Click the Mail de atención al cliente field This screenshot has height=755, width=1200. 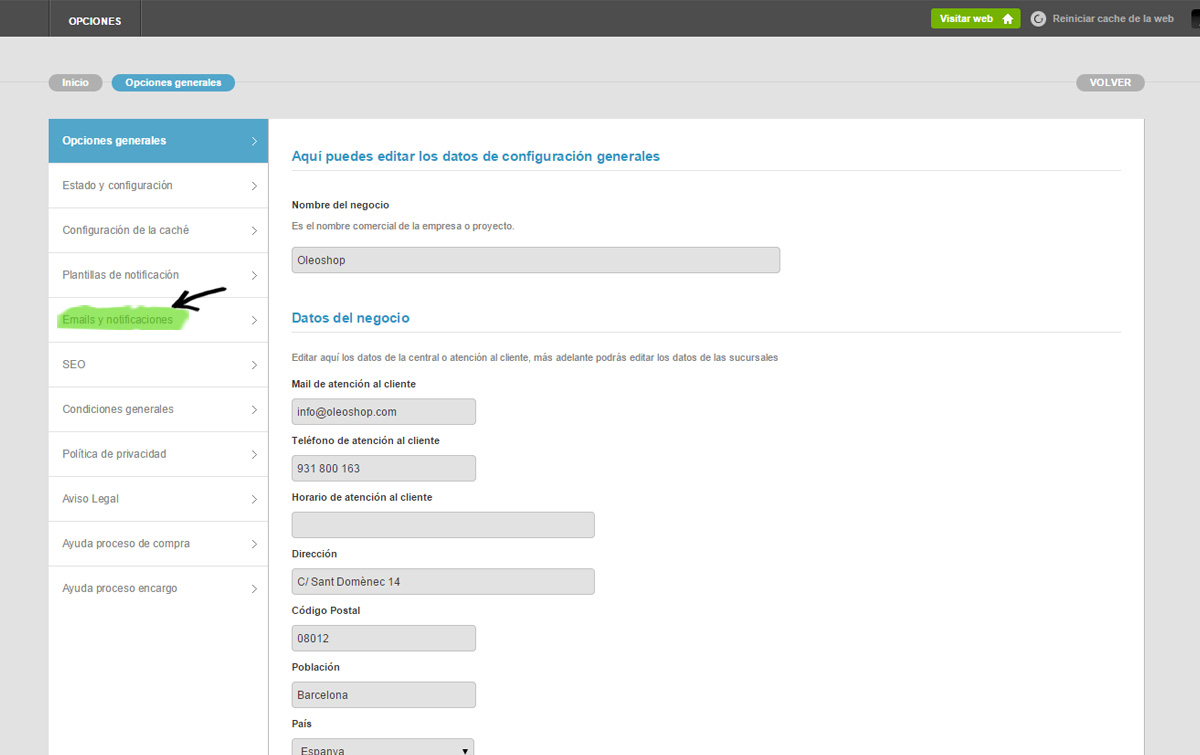pyautogui.click(x=384, y=412)
